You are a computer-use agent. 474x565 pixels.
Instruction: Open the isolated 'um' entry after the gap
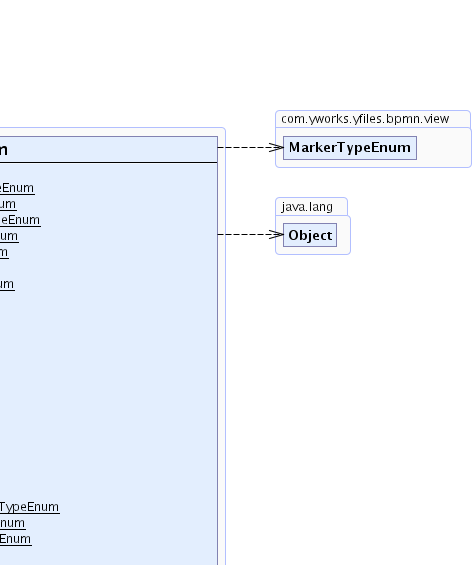7,284
